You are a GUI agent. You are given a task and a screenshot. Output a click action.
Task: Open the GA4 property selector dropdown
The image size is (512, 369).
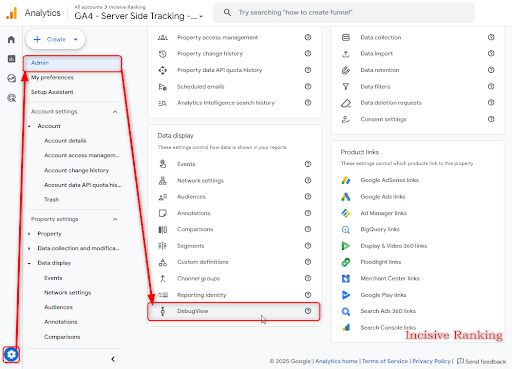point(139,16)
